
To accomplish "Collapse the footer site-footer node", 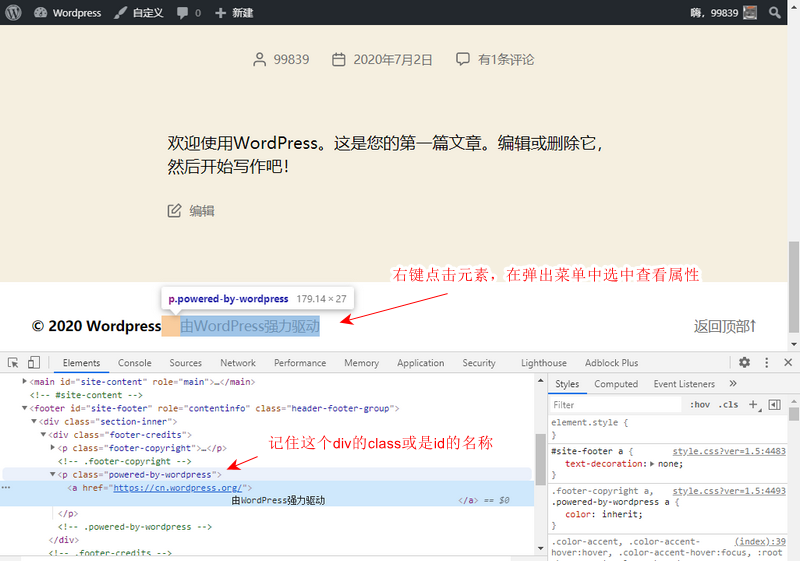I will click(x=24, y=408).
